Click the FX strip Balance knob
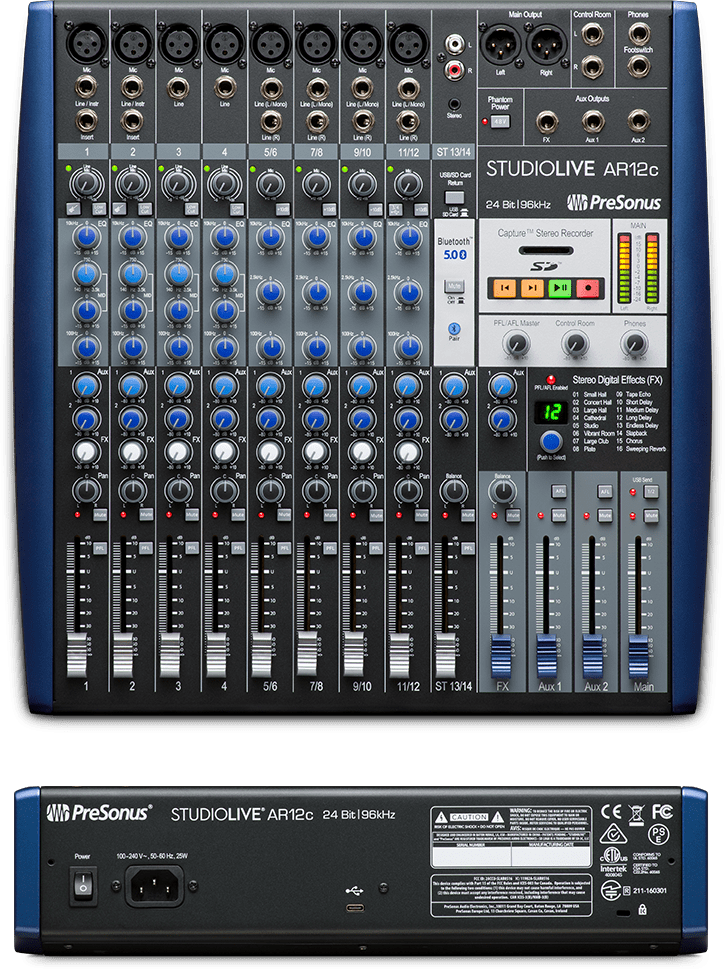 (502, 491)
